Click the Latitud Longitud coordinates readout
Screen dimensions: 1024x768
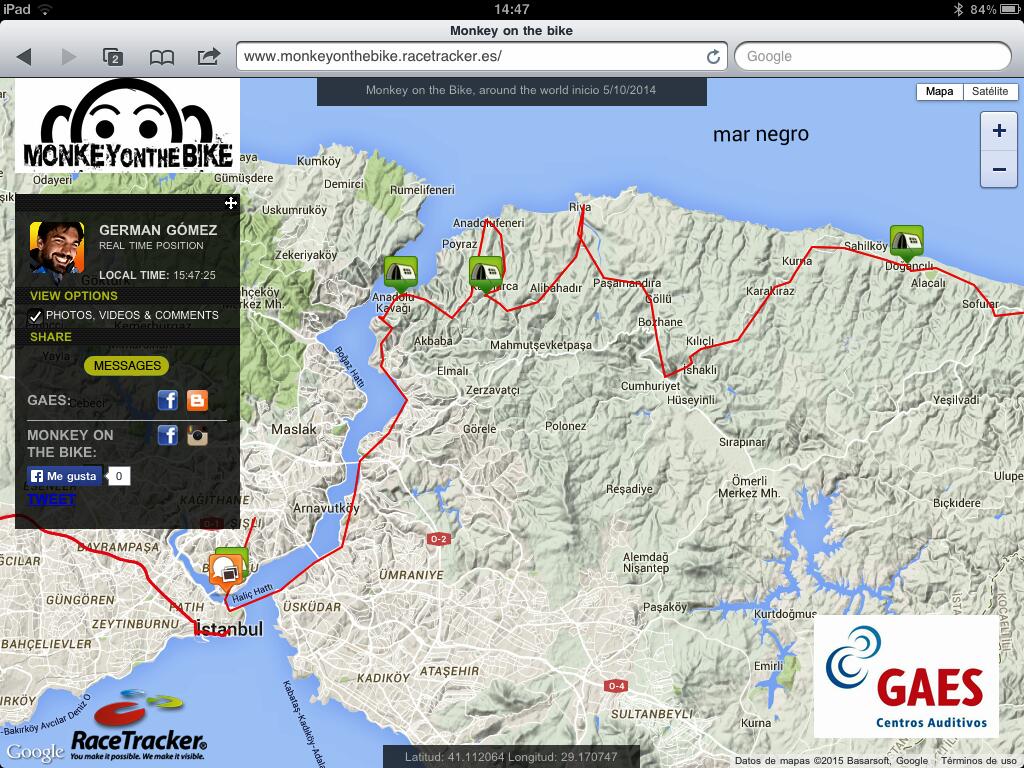[x=511, y=757]
